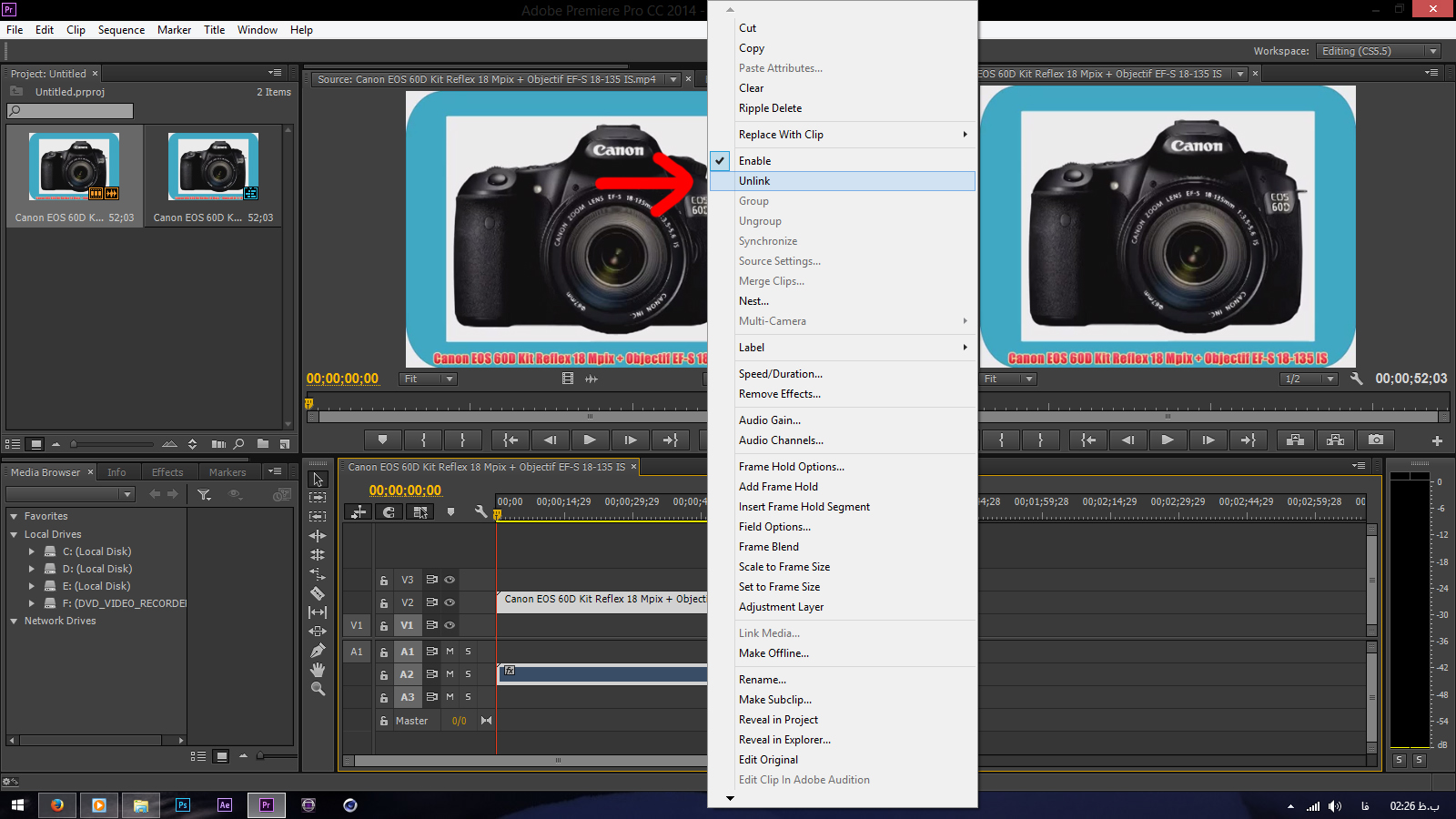Toggle Linked Selection in timeline
The width and height of the screenshot is (1456, 819).
click(420, 512)
